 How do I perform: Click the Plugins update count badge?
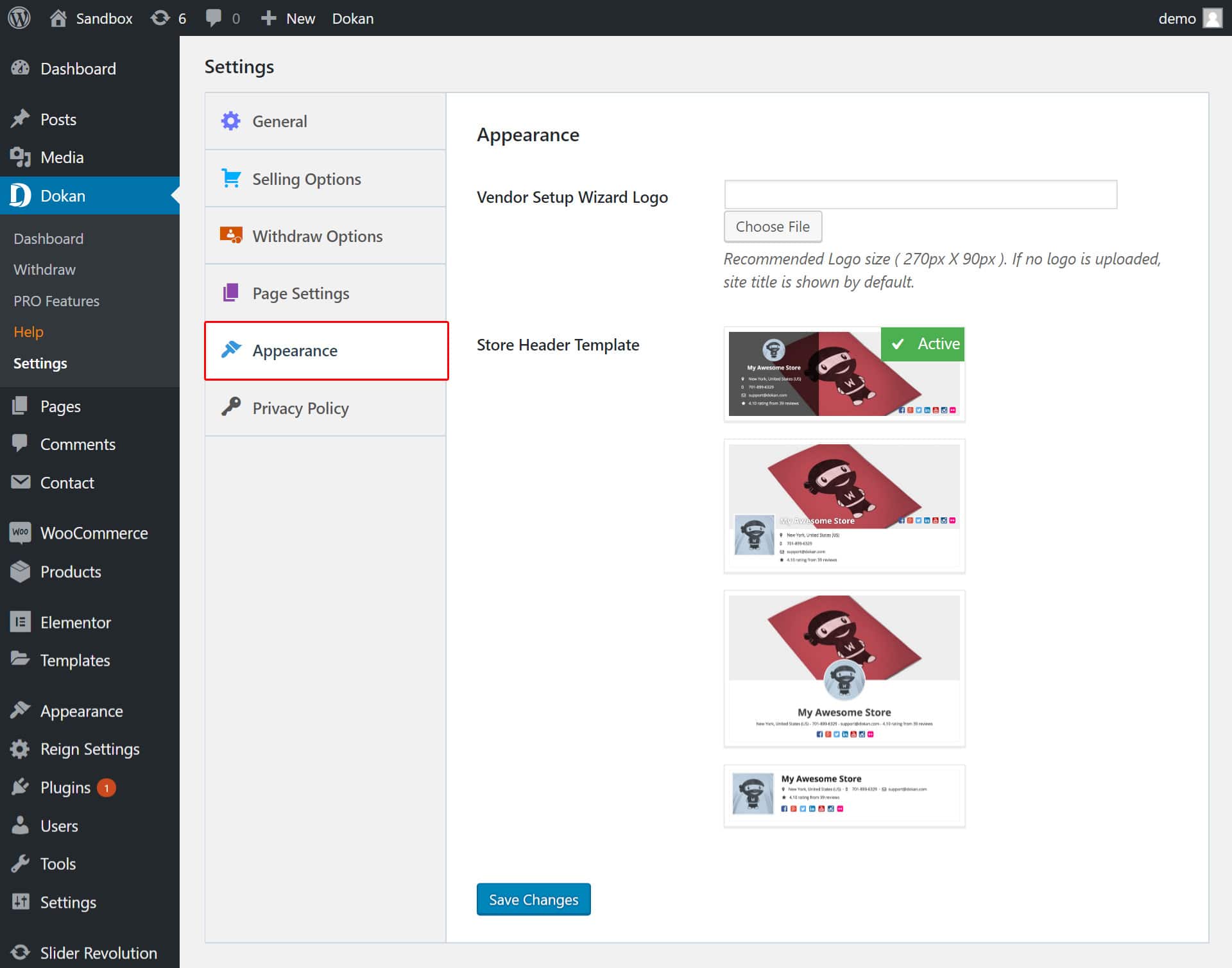pyautogui.click(x=107, y=787)
